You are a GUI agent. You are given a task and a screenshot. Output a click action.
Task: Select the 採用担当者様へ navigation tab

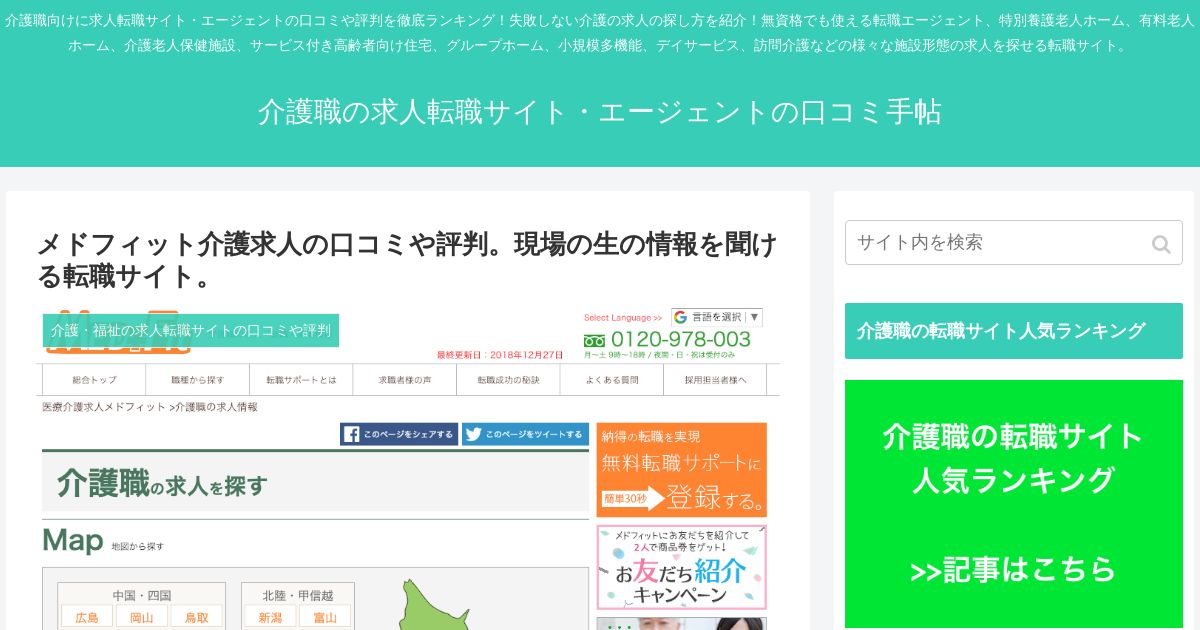[715, 380]
